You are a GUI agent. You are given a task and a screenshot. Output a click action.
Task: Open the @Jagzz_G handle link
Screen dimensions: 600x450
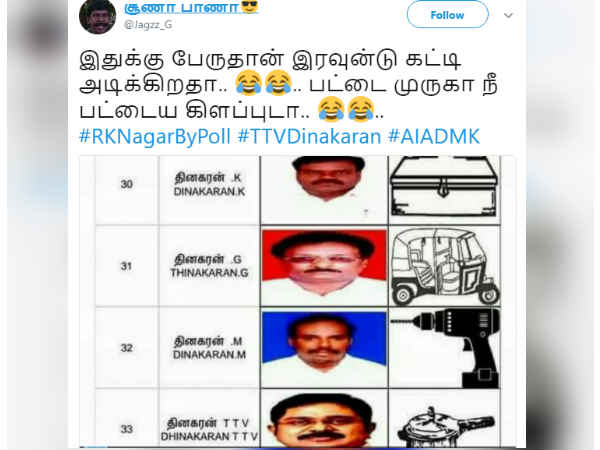click(148, 24)
